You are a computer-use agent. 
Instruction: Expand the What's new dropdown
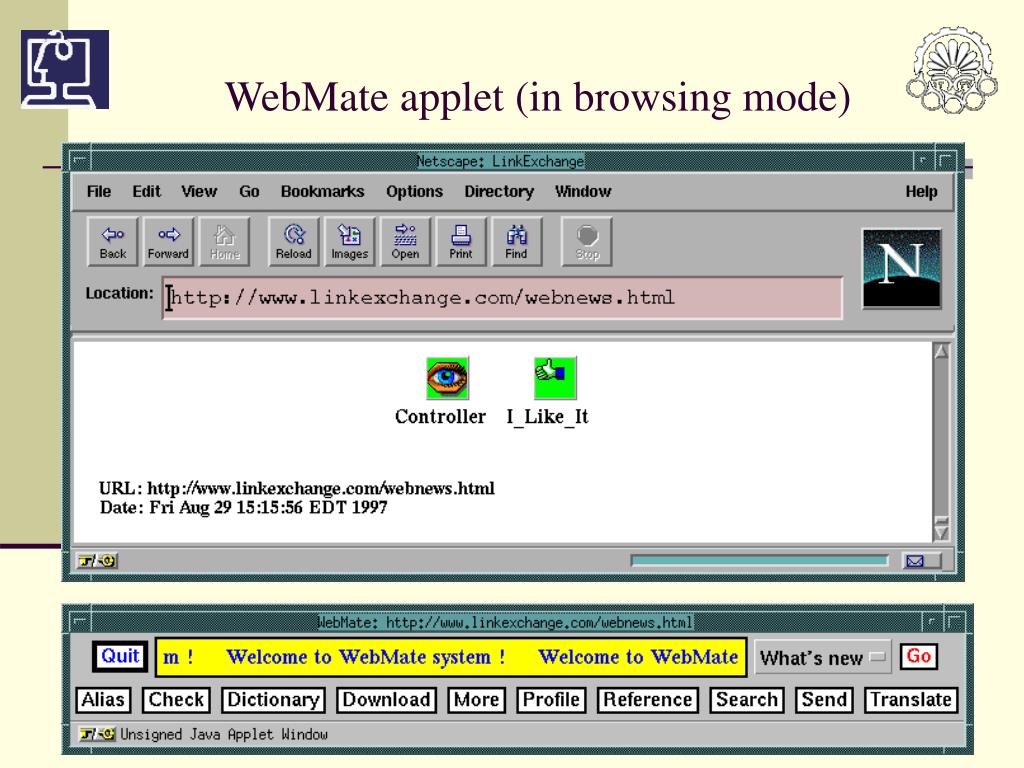[823, 657]
